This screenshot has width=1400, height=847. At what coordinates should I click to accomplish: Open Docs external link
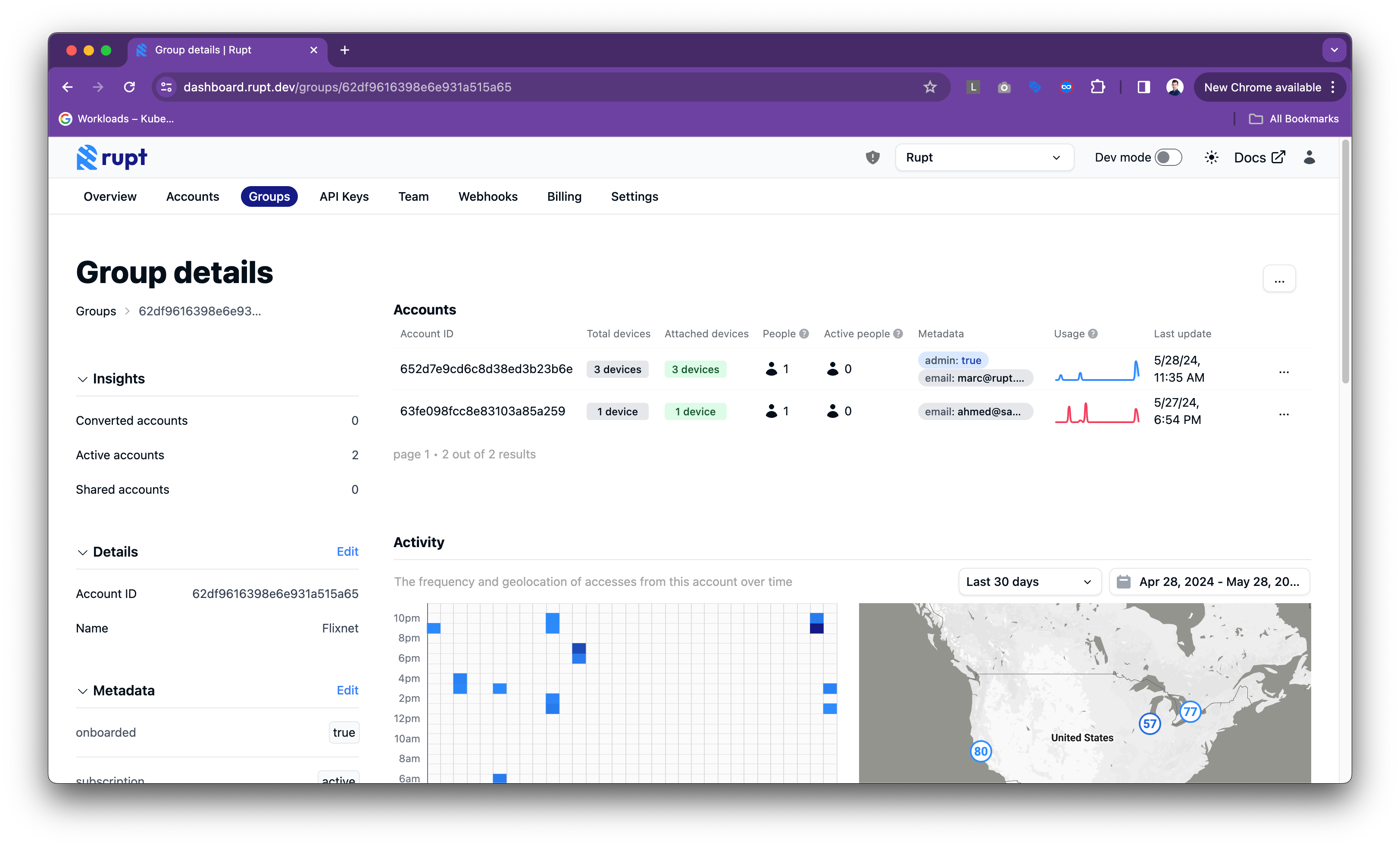1259,157
